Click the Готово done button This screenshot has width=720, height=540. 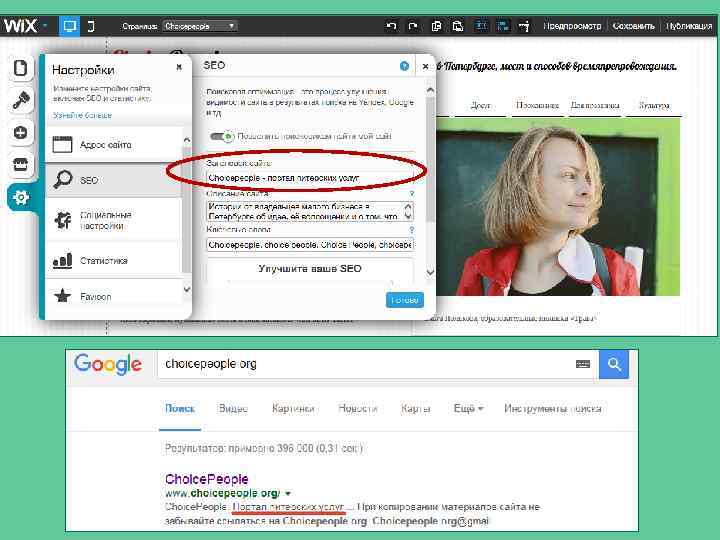pyautogui.click(x=405, y=300)
